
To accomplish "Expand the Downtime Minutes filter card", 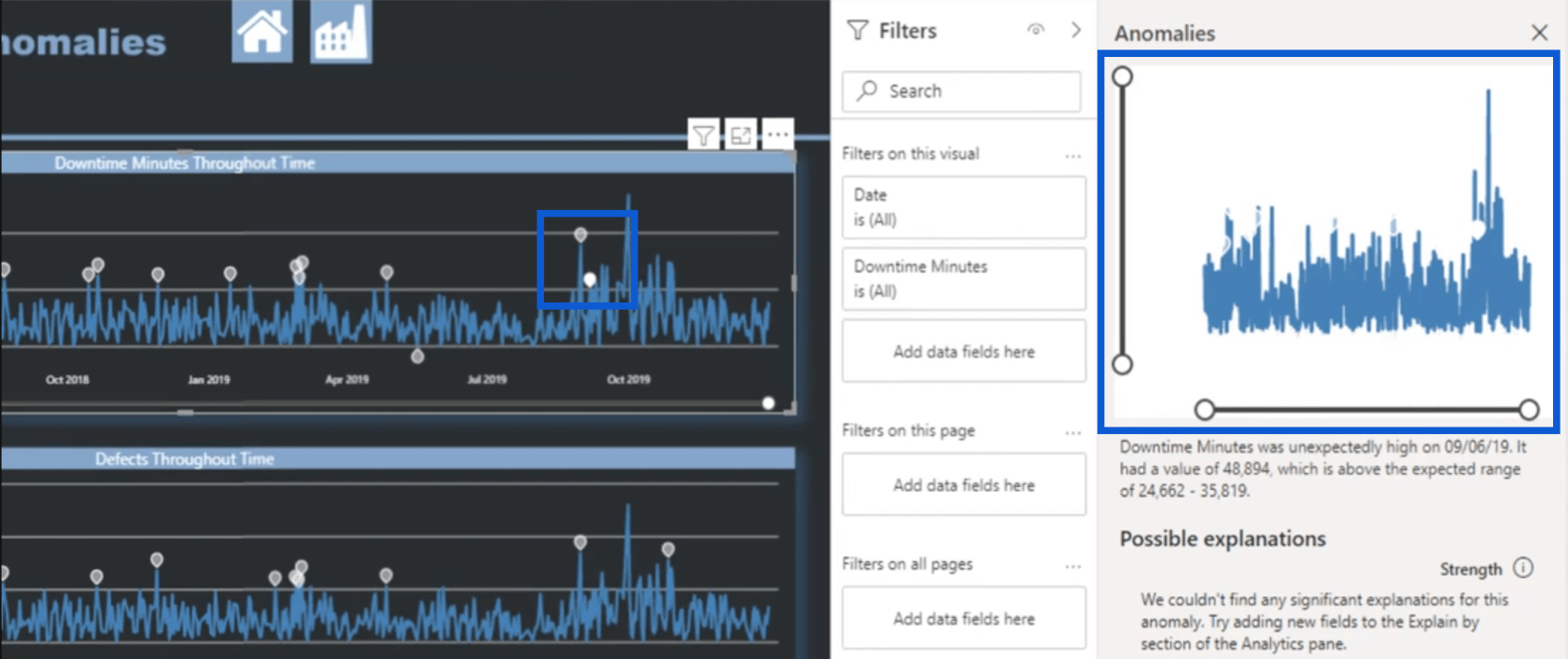I will [x=963, y=278].
